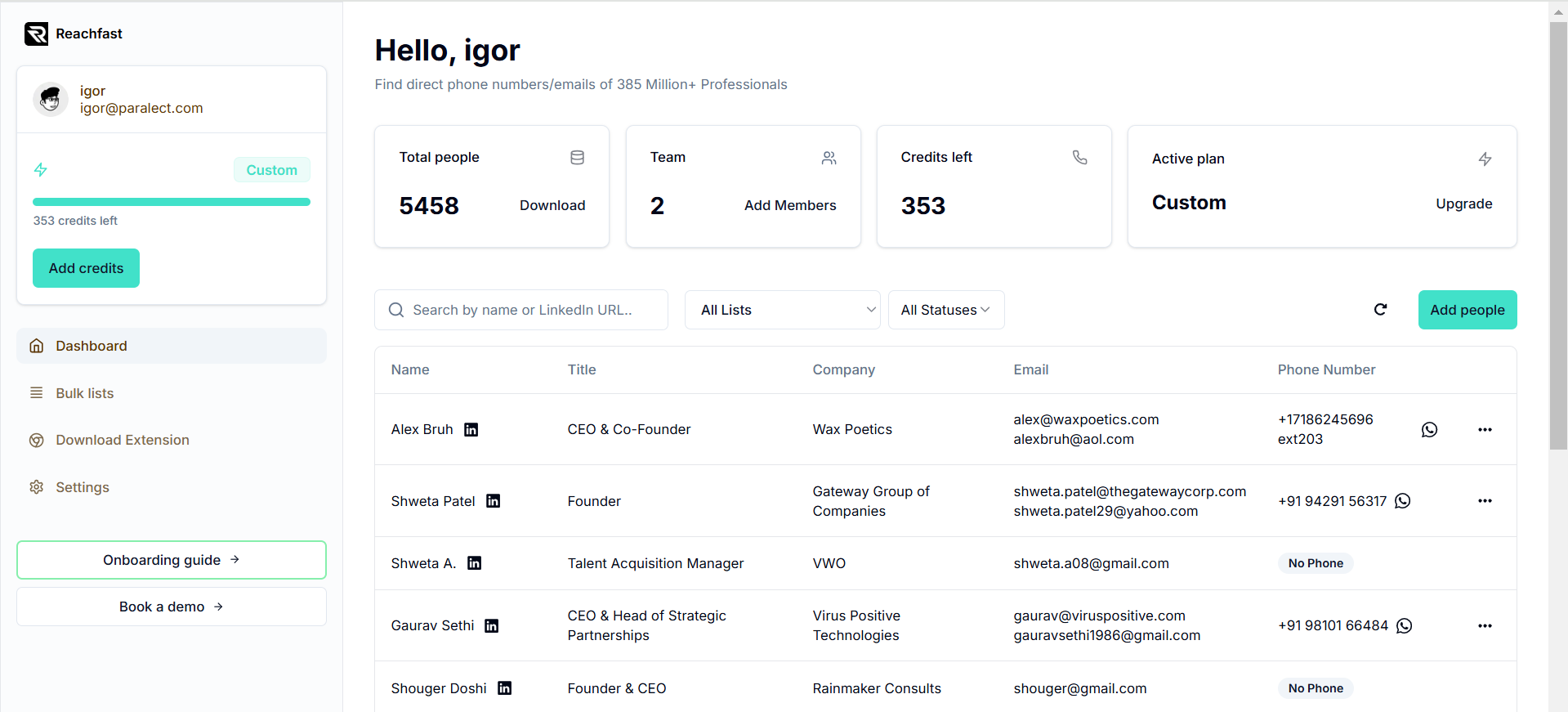The height and width of the screenshot is (712, 1568).
Task: Expand the All Statuses dropdown
Action: coord(946,310)
